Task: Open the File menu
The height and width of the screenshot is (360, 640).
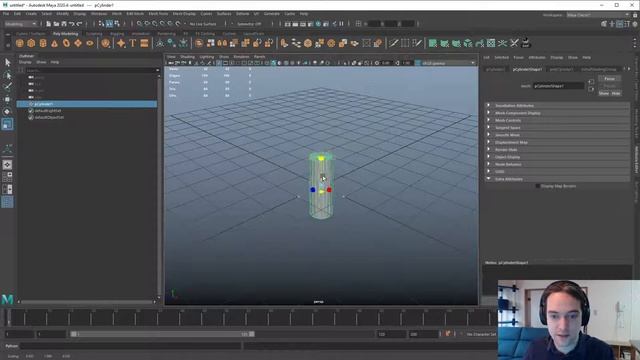Action: click(x=6, y=14)
